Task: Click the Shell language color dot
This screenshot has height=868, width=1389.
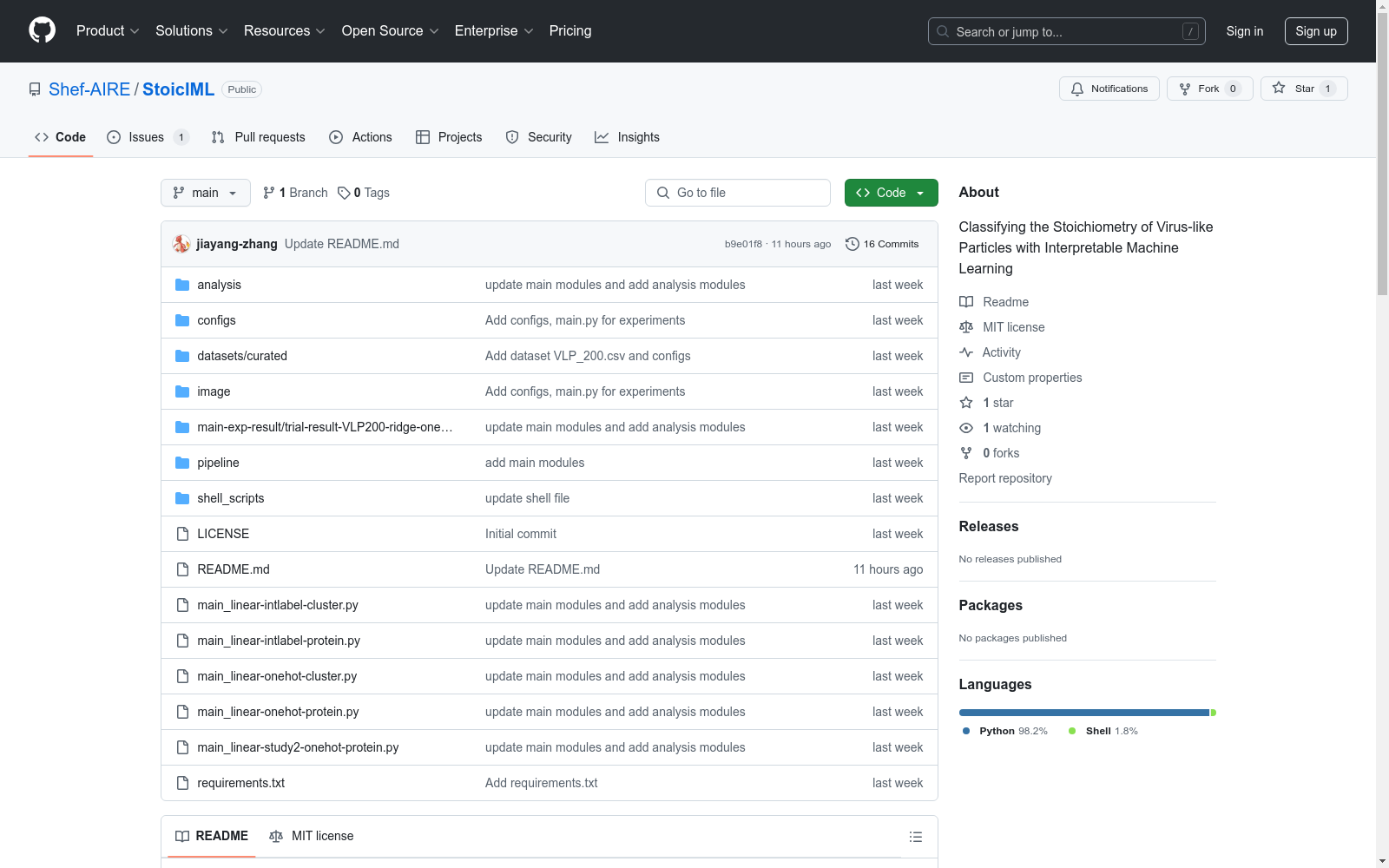Action: pyautogui.click(x=1072, y=731)
